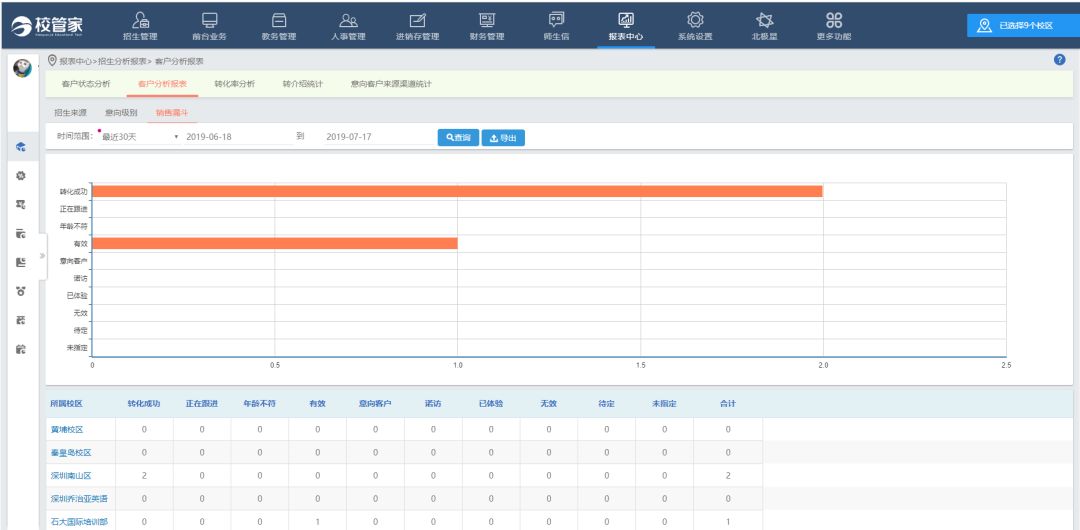
Task: Select the 意向级别 sub-tab
Action: tap(121, 113)
